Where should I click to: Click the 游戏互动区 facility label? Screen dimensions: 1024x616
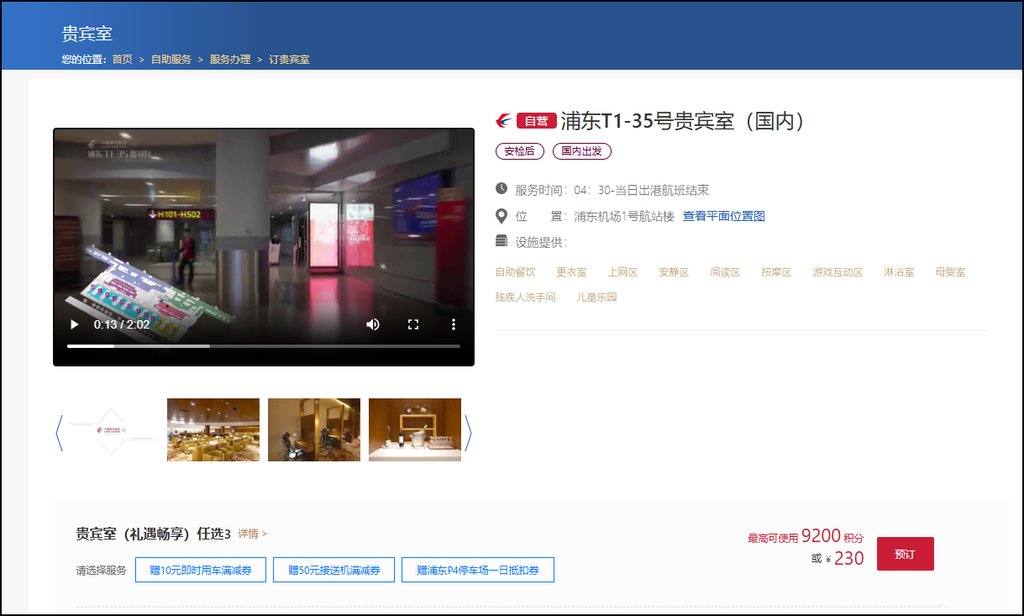pyautogui.click(x=837, y=272)
